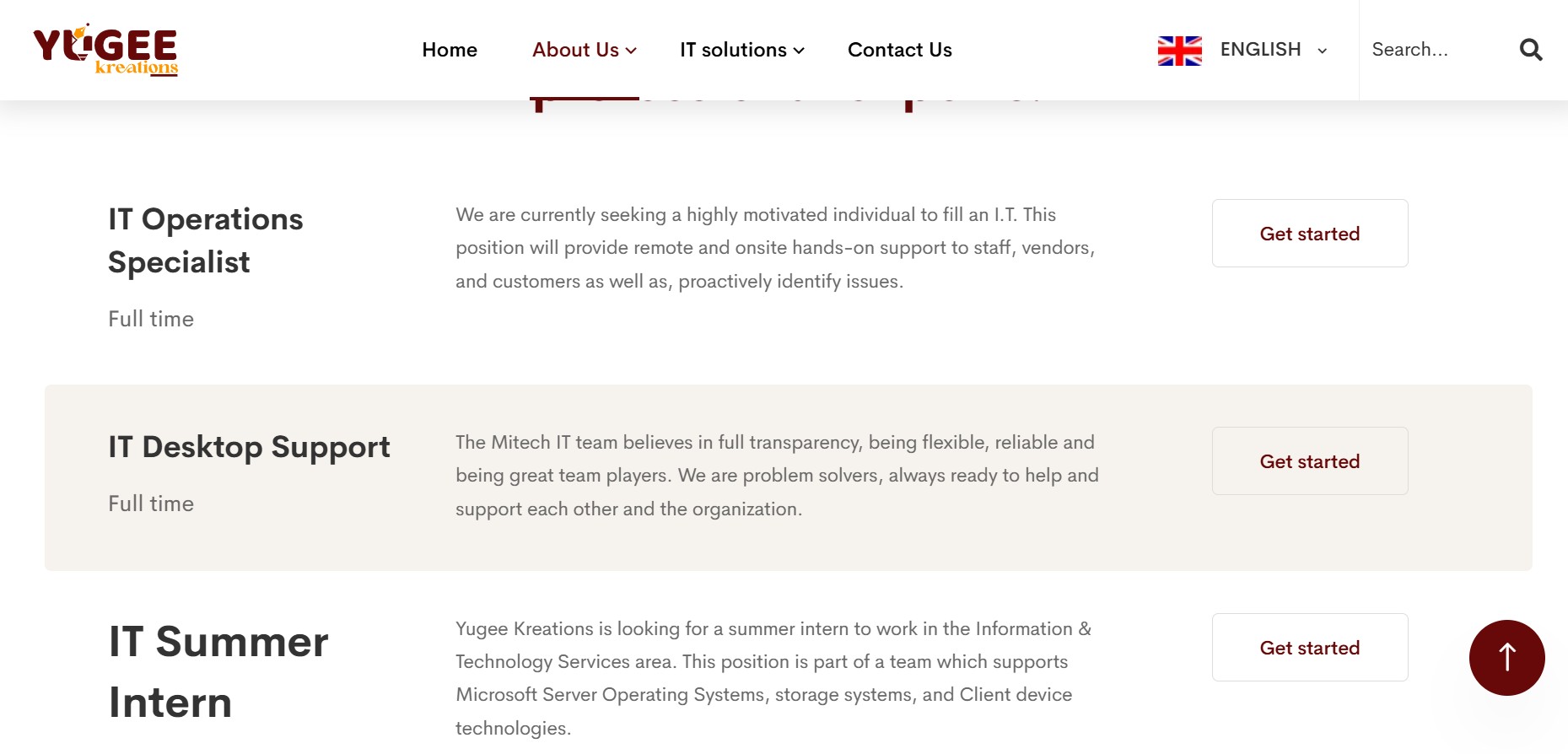Select the dark red circular arrow icon
The height and width of the screenshot is (754, 1568).
point(1506,658)
